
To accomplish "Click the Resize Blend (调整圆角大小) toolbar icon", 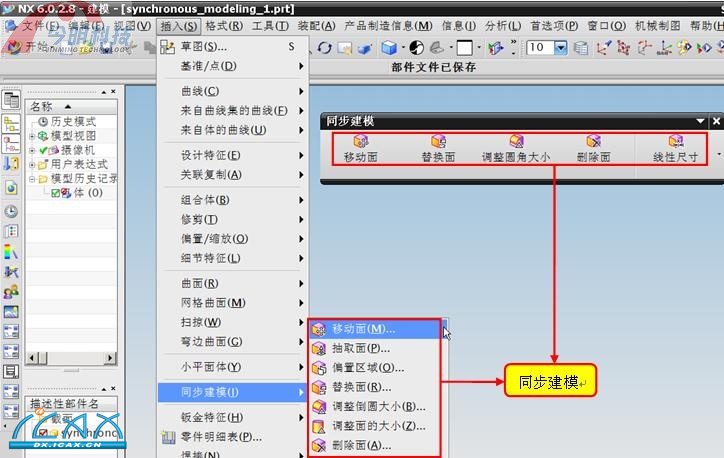I will (516, 141).
